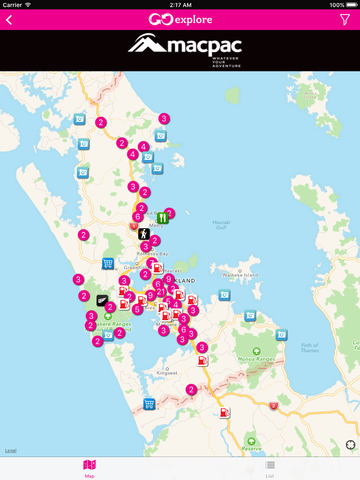
Task: Expand the pink cluster numbered 21
Action: coord(161,292)
